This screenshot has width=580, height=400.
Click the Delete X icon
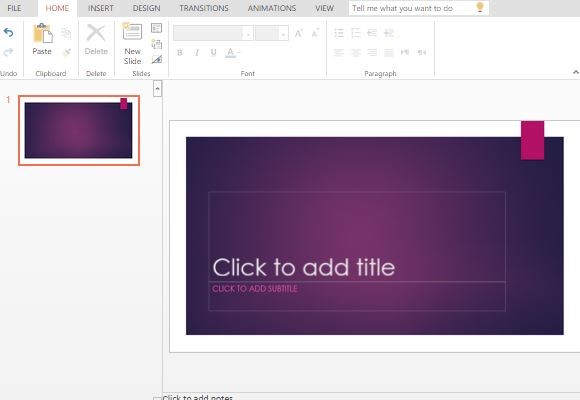96,33
